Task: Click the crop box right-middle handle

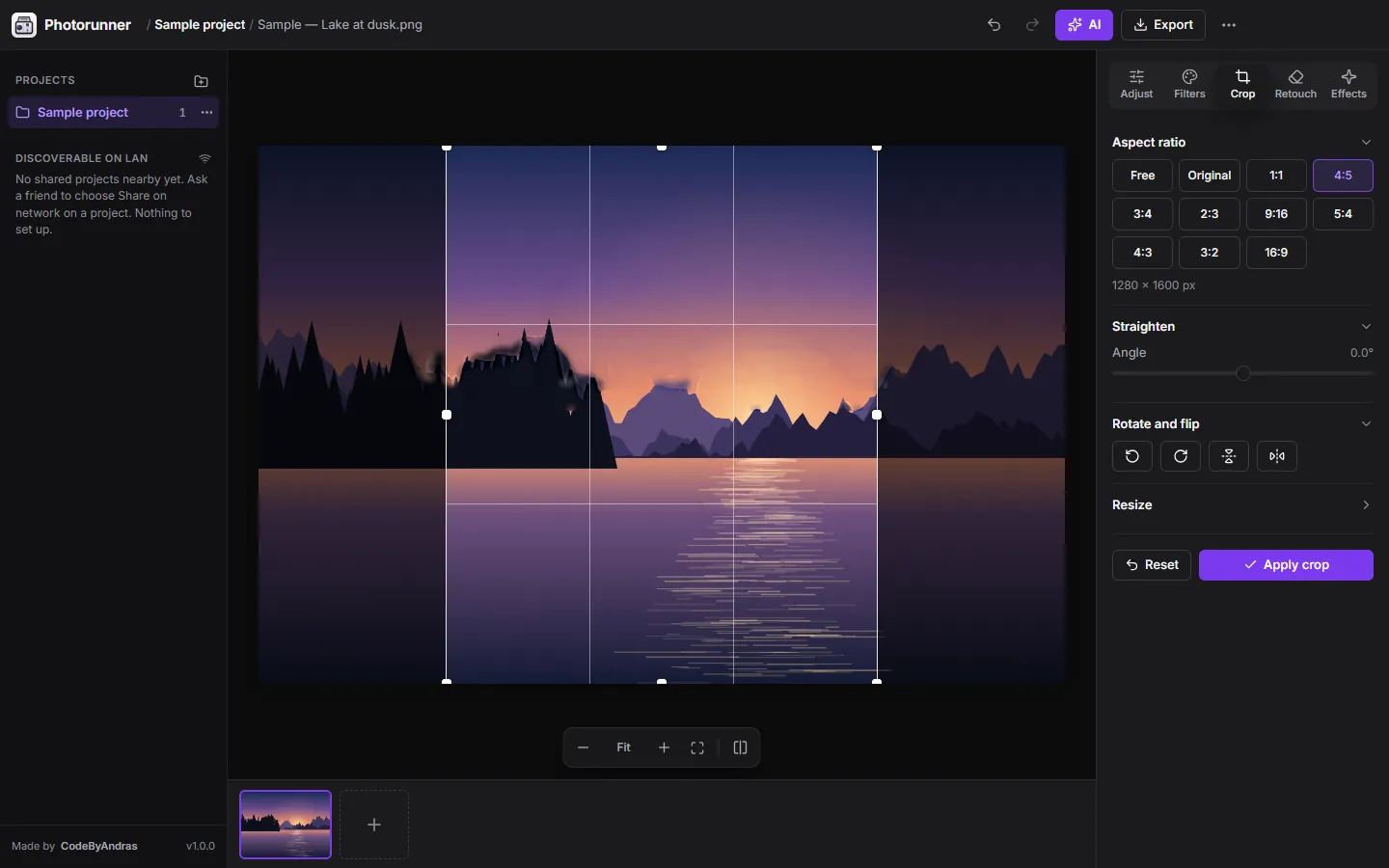Action: coord(877,415)
